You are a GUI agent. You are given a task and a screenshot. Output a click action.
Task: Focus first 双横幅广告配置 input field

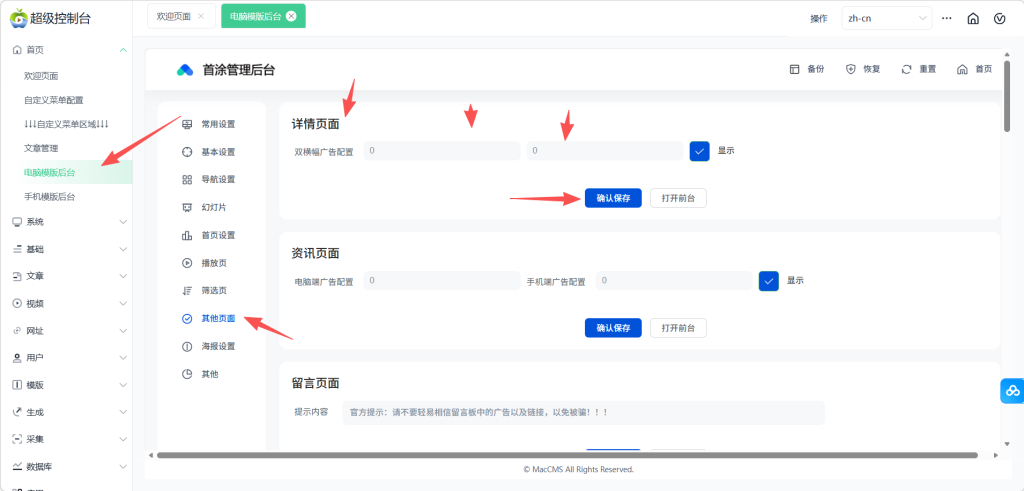click(x=441, y=151)
